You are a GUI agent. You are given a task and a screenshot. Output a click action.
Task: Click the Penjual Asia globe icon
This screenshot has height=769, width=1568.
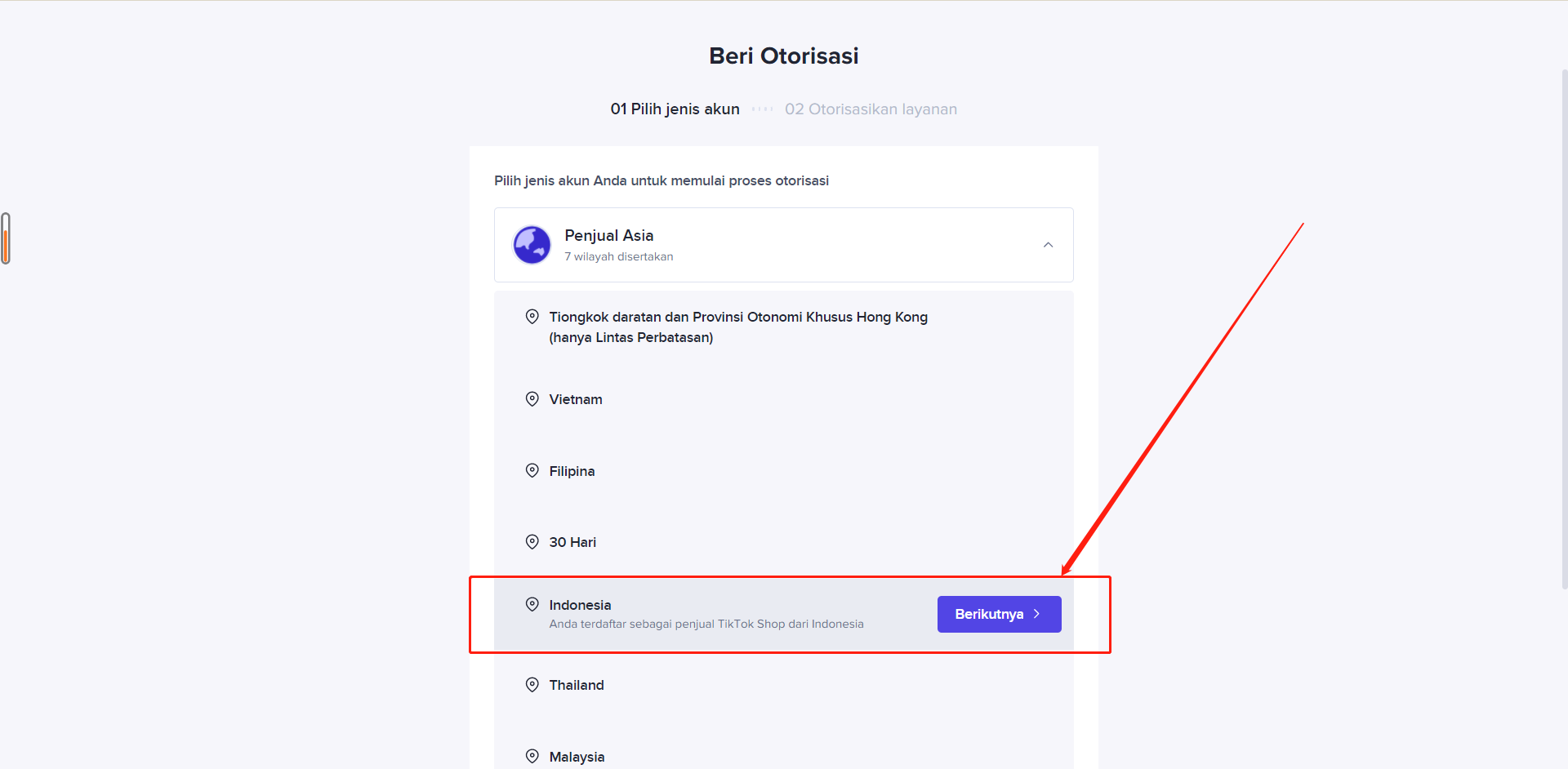[532, 245]
